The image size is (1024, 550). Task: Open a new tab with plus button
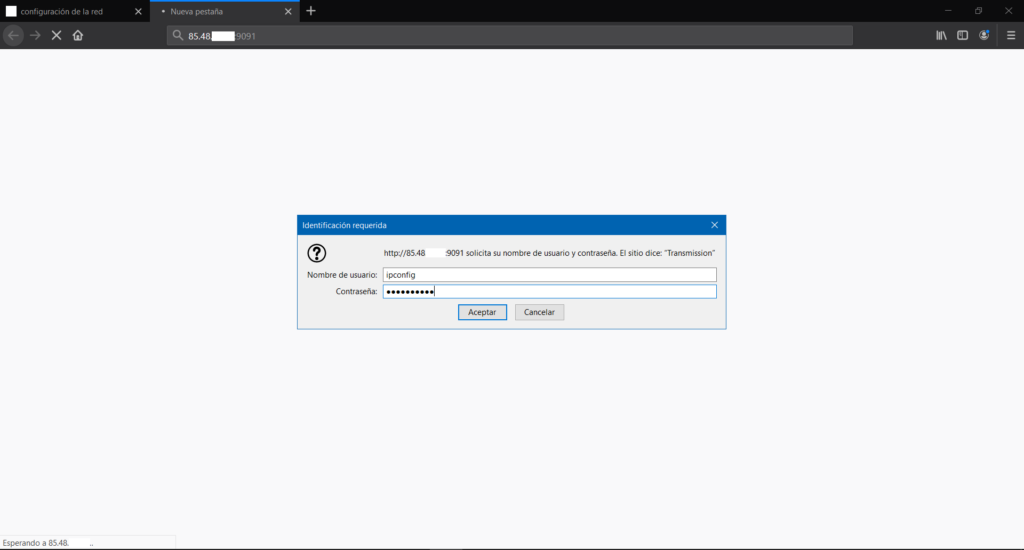(x=311, y=11)
